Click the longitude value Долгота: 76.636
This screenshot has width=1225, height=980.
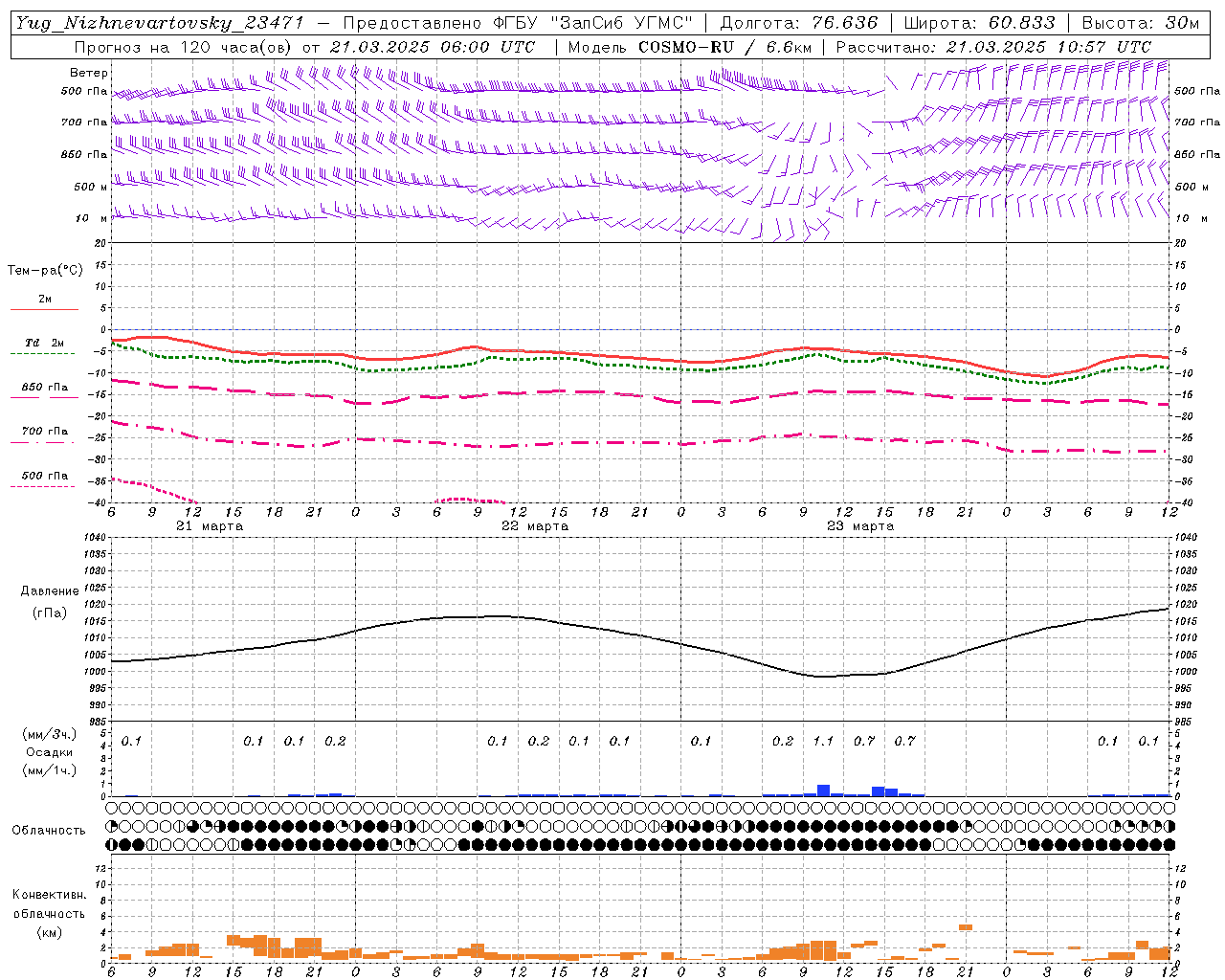pyautogui.click(x=798, y=23)
